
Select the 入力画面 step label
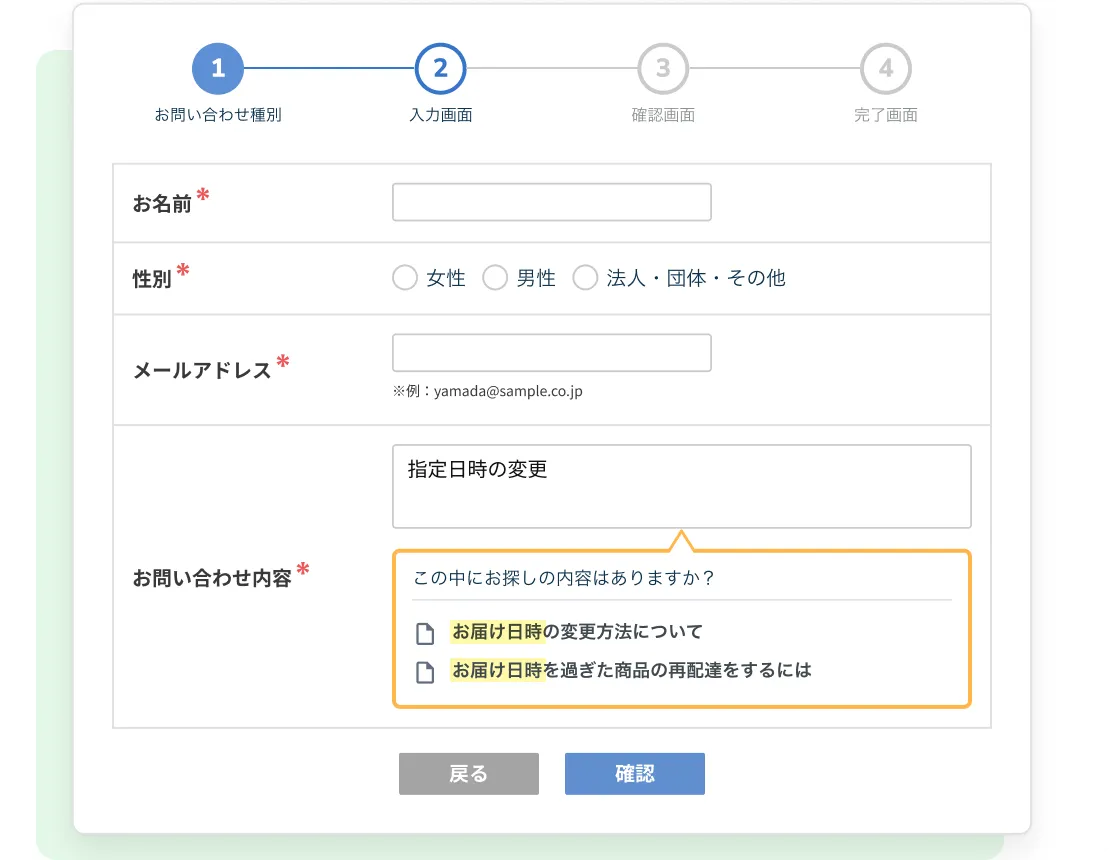tap(441, 115)
